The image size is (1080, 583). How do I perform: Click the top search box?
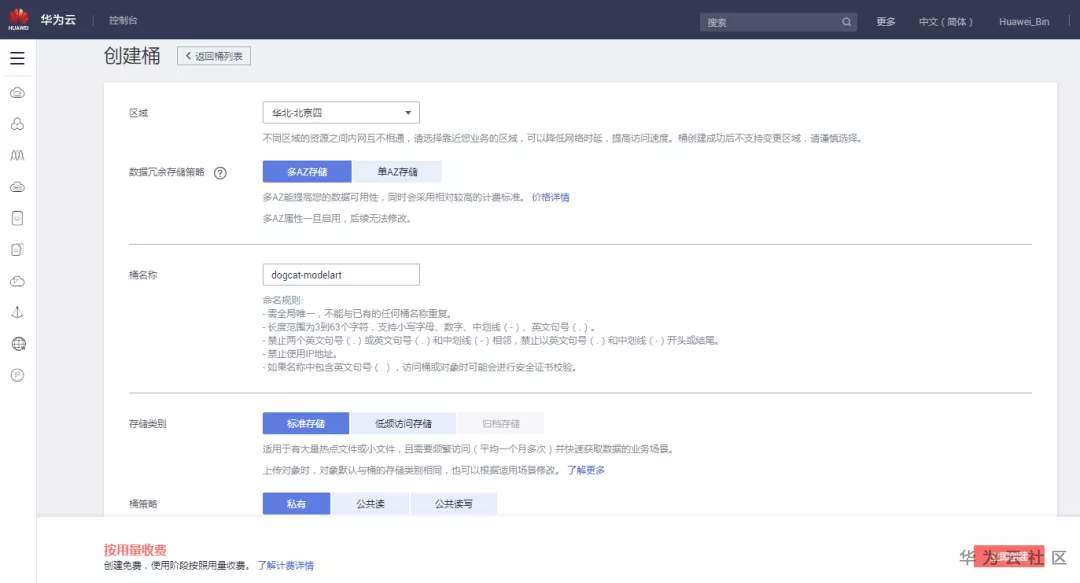pyautogui.click(x=778, y=22)
